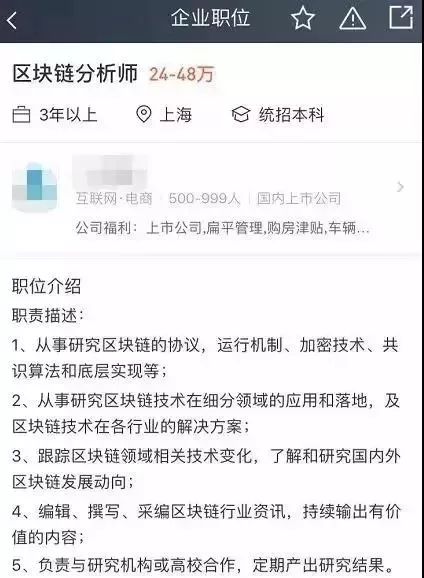Favorite this job with the star icon
Image resolution: width=424 pixels, height=578 pixels.
[x=302, y=18]
